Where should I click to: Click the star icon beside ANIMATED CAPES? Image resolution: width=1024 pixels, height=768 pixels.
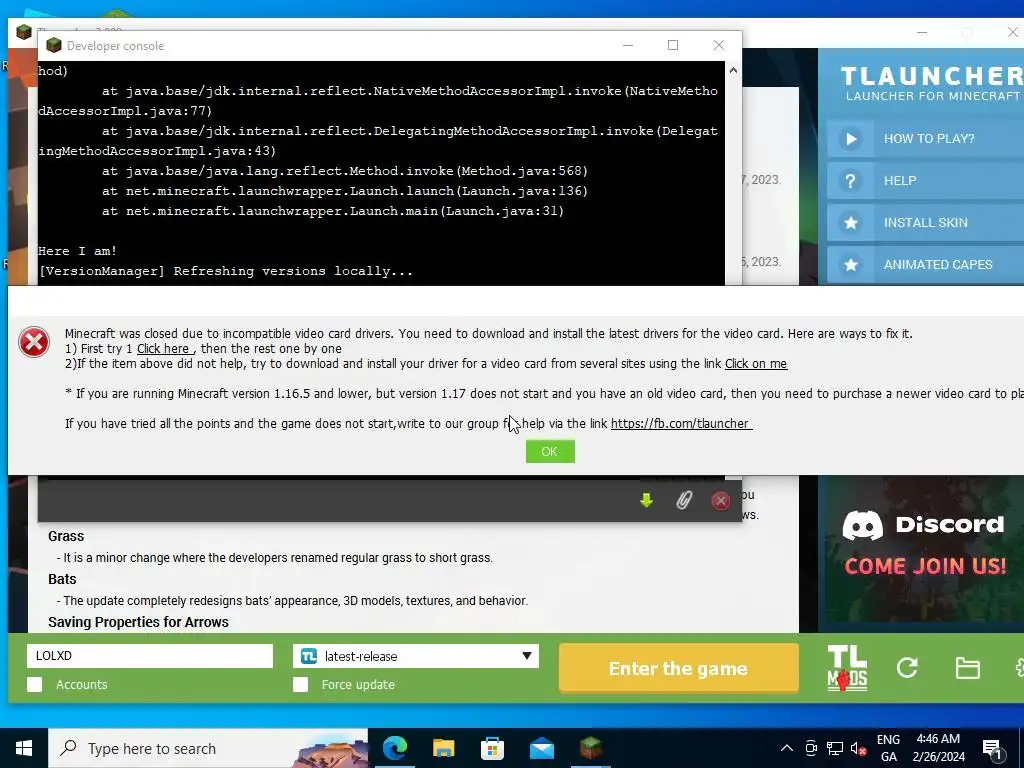pos(850,264)
